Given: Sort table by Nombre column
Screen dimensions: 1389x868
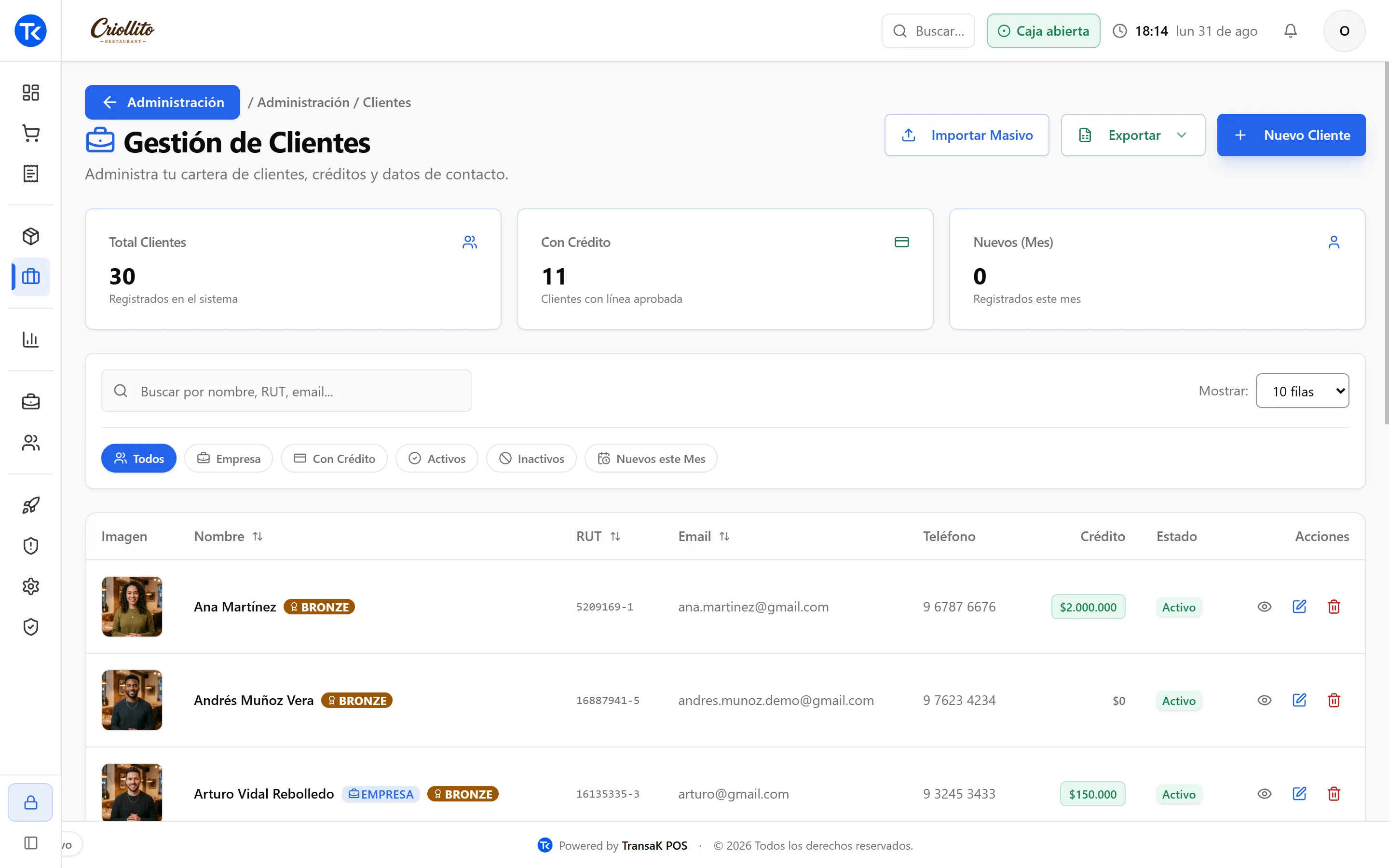Looking at the screenshot, I should click(x=229, y=536).
